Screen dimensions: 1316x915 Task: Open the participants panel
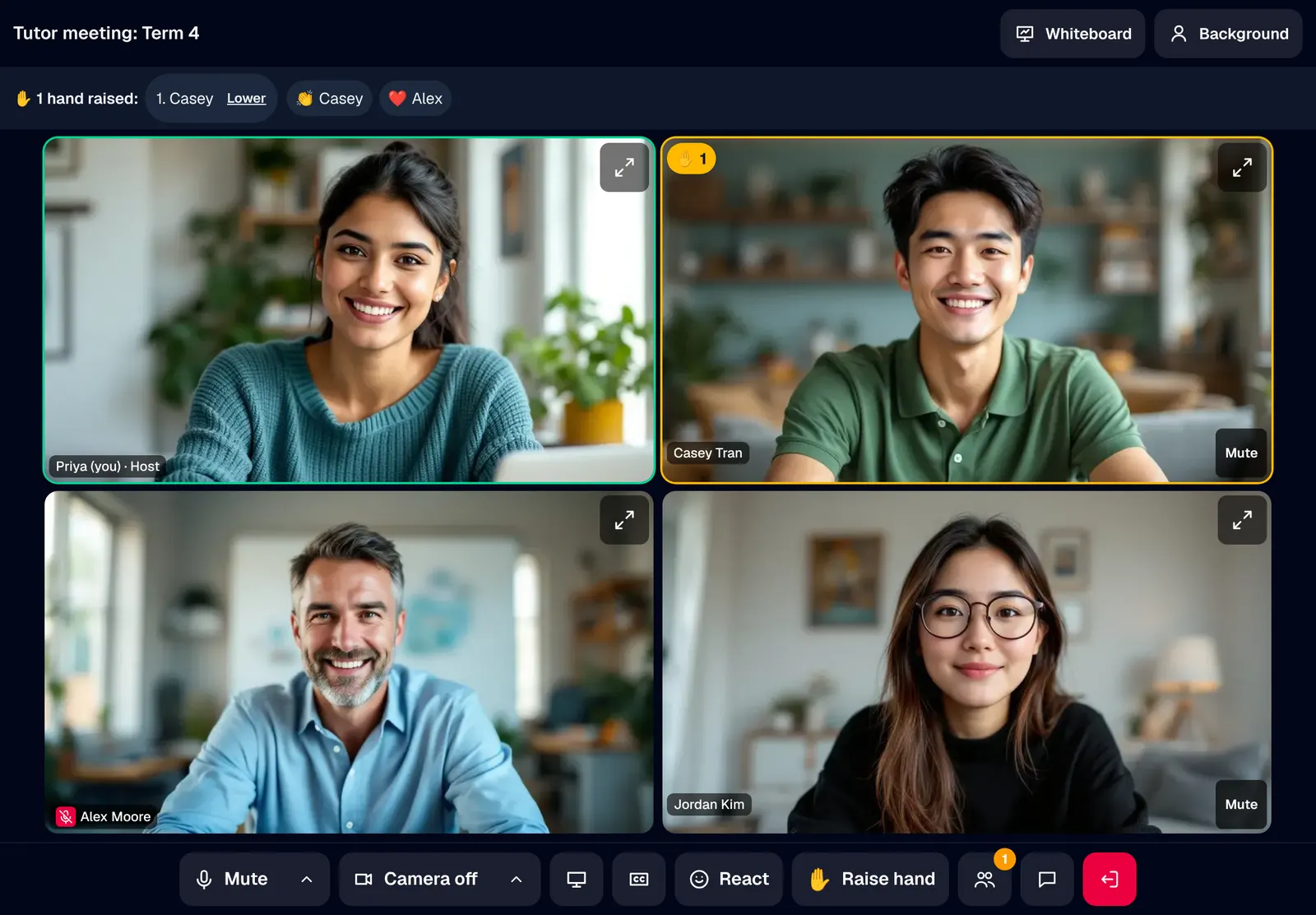click(x=985, y=879)
